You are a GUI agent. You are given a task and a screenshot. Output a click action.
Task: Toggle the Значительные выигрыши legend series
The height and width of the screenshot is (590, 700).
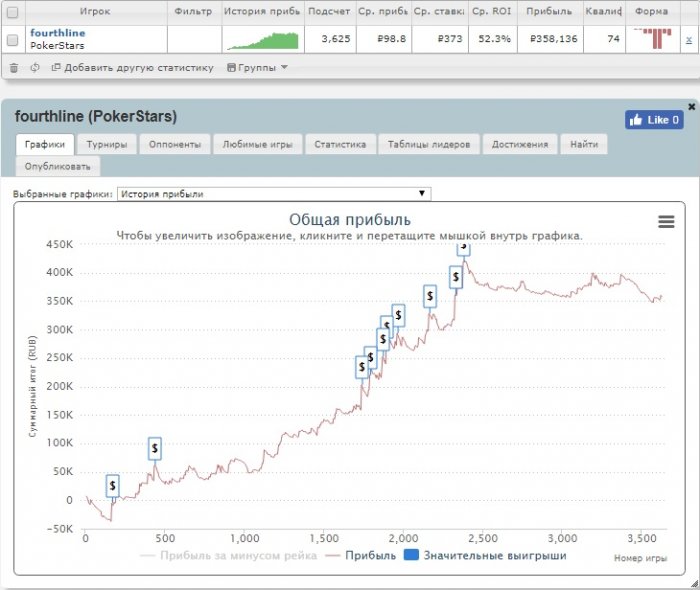coord(485,556)
